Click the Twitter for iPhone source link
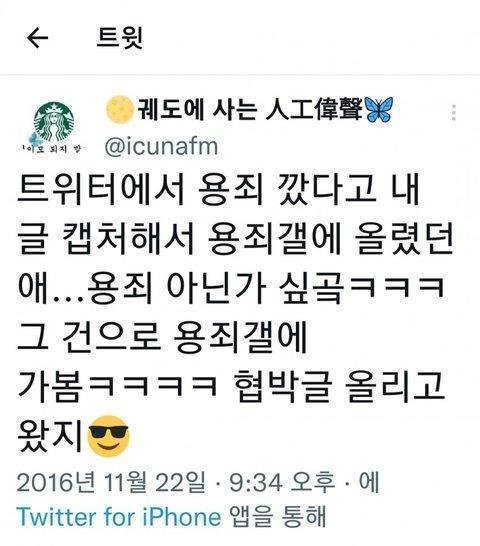 [119, 516]
